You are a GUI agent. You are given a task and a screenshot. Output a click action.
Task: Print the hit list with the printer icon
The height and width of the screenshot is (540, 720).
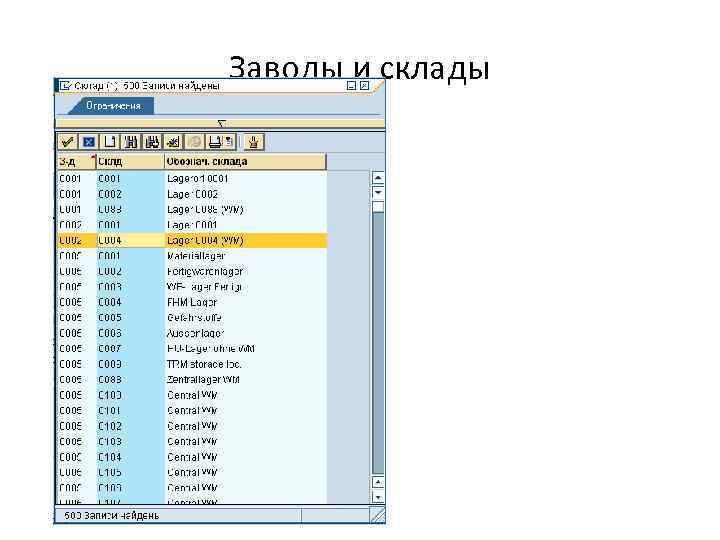pos(214,142)
